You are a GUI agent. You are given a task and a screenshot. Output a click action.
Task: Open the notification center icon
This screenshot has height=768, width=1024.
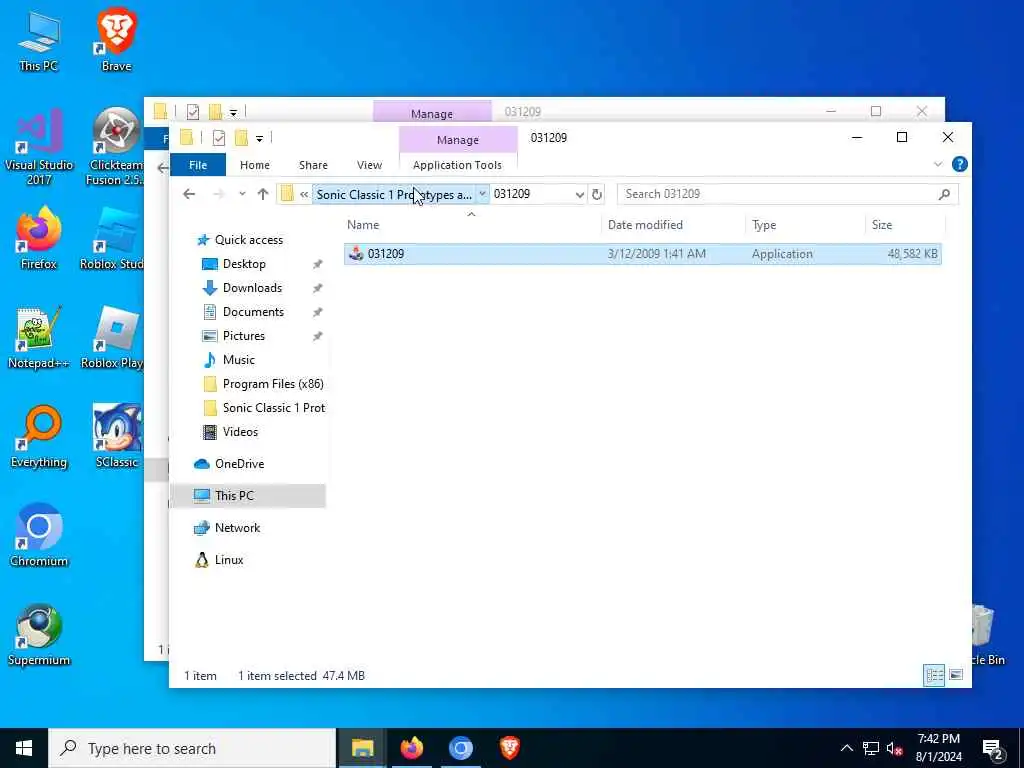pos(993,748)
